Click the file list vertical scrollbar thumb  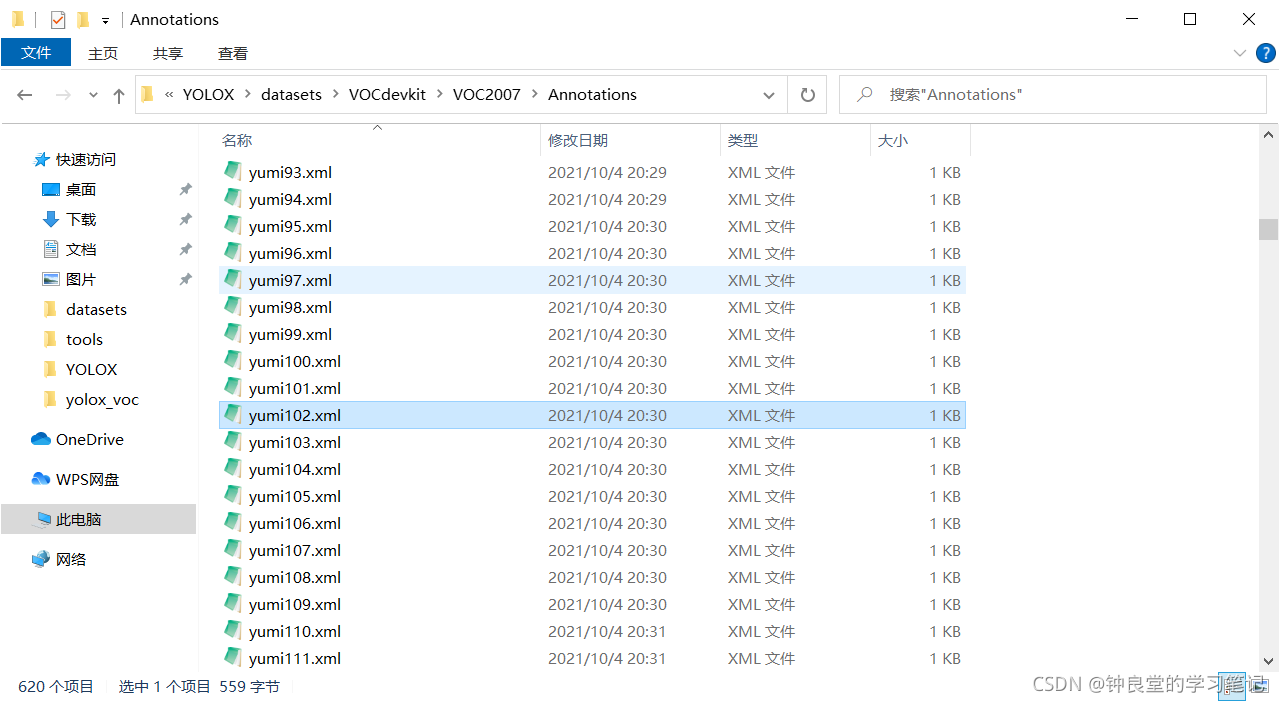1268,229
